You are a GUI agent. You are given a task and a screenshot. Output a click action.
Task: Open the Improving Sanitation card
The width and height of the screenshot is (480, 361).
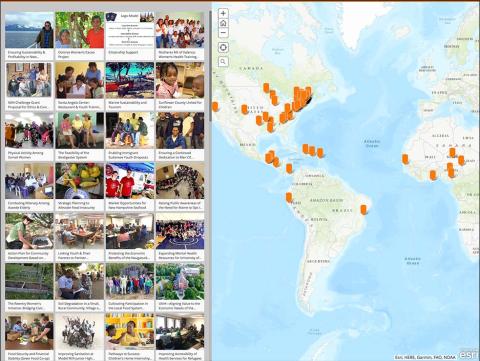point(80,337)
